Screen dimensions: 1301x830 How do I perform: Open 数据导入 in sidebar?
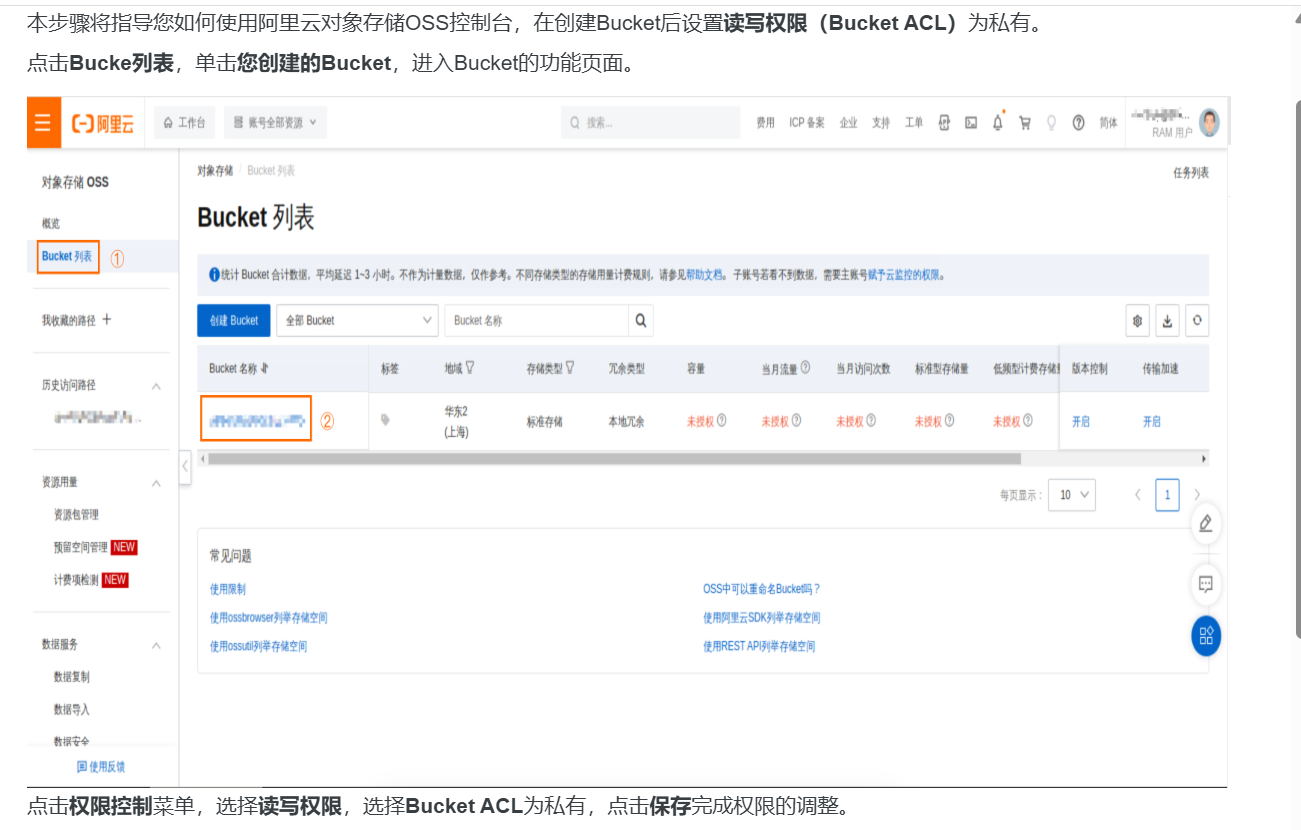tap(72, 709)
